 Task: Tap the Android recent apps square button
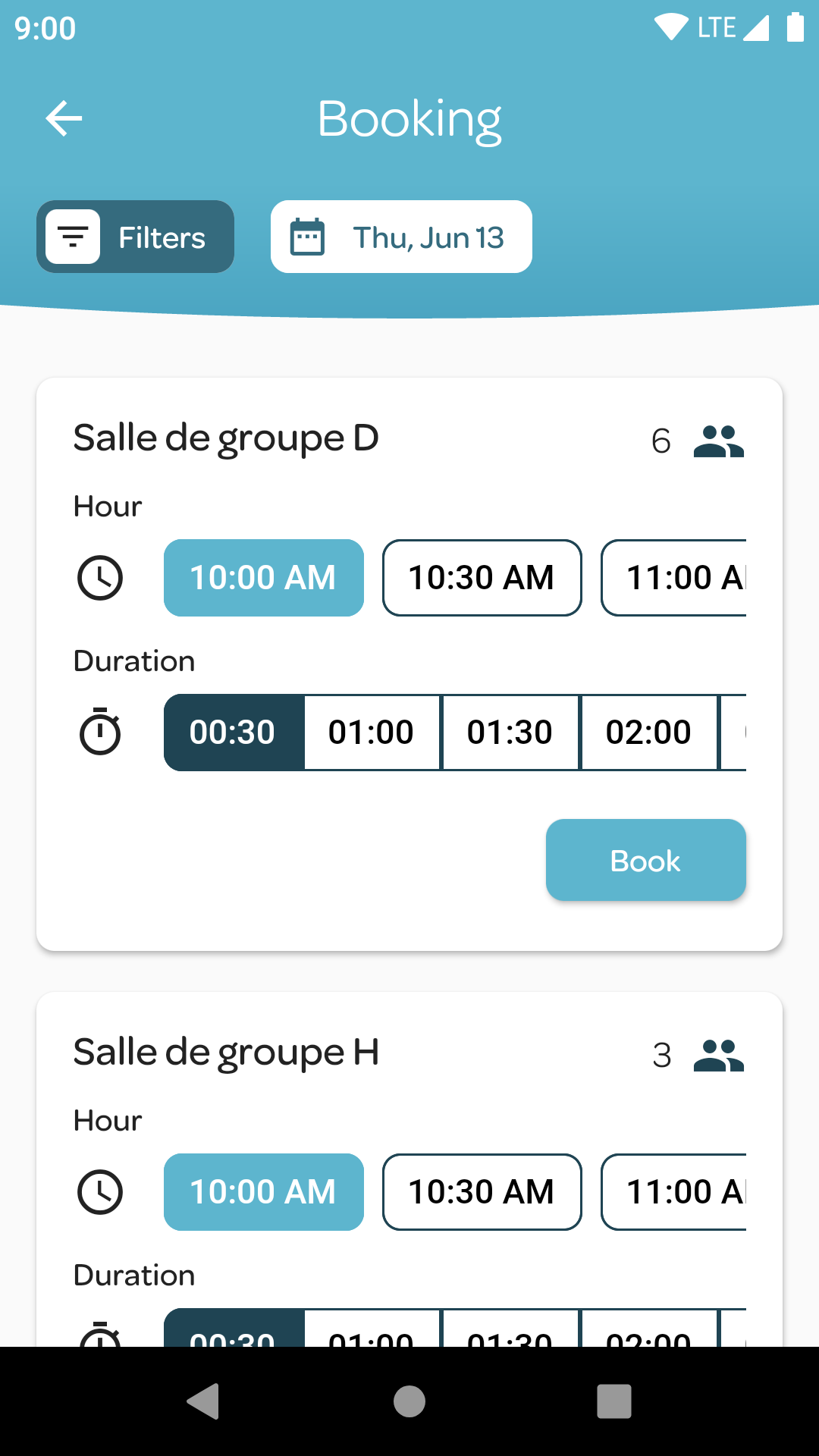(x=614, y=1401)
